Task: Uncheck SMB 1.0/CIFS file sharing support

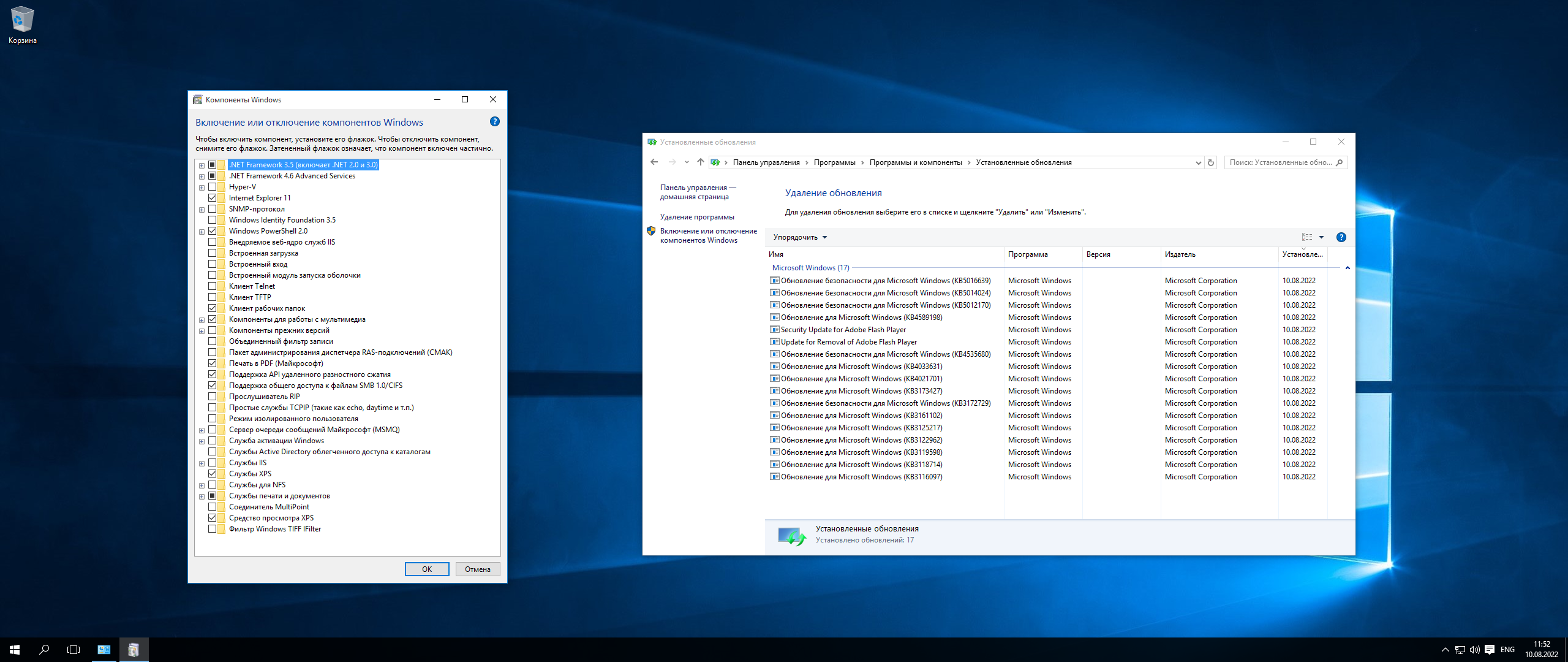Action: tap(213, 386)
